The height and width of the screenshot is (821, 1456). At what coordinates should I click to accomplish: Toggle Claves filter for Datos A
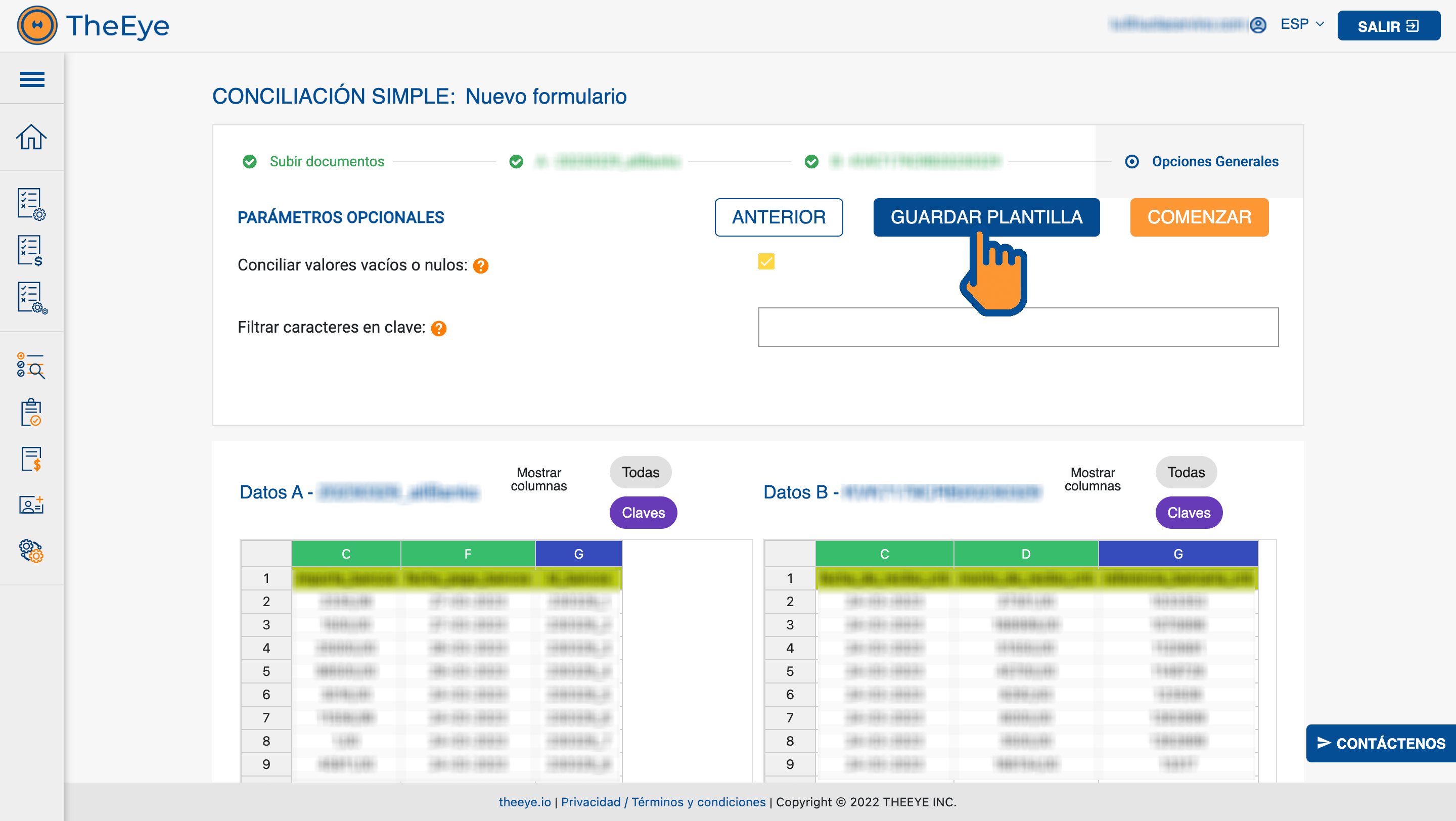pyautogui.click(x=643, y=513)
